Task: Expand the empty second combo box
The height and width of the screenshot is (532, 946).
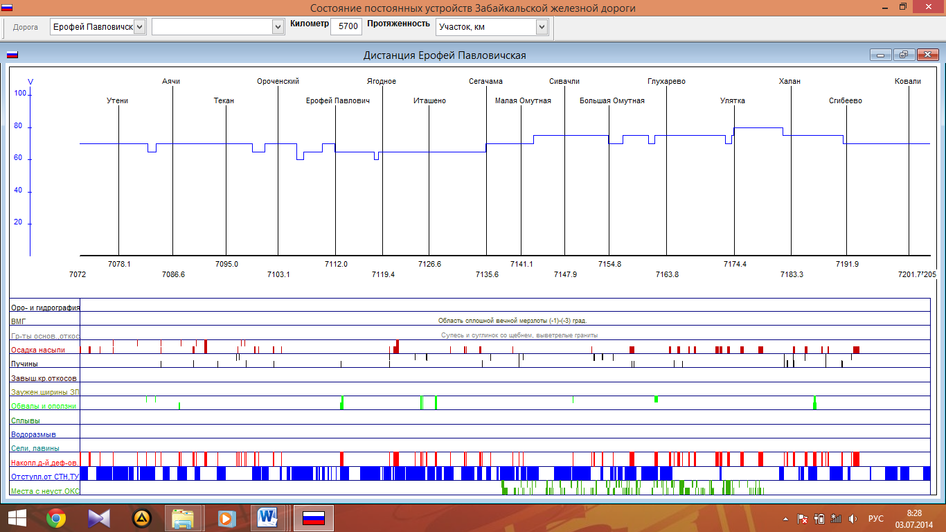Action: pos(278,27)
